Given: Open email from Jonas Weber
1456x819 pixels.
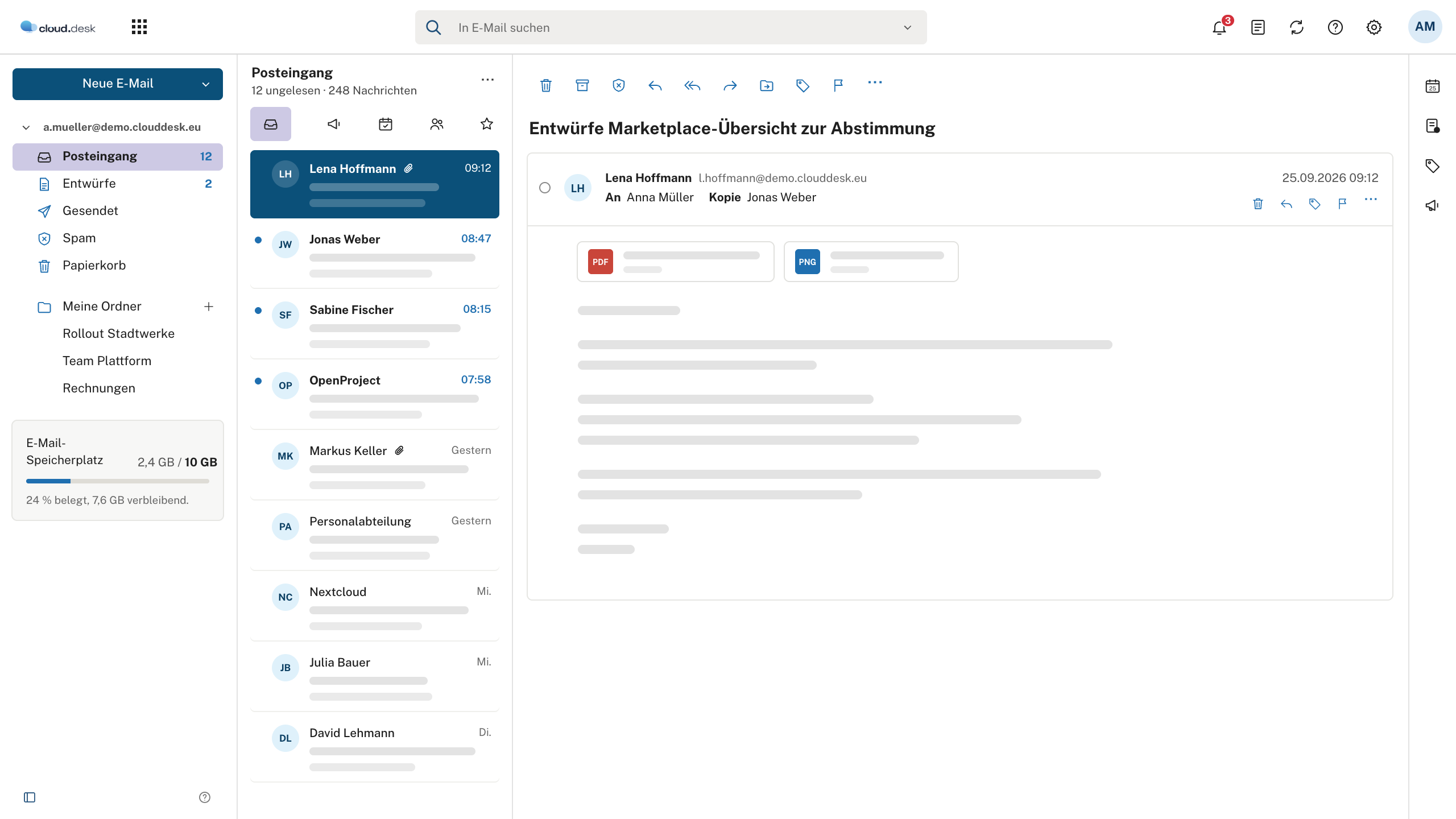Looking at the screenshot, I should point(375,255).
